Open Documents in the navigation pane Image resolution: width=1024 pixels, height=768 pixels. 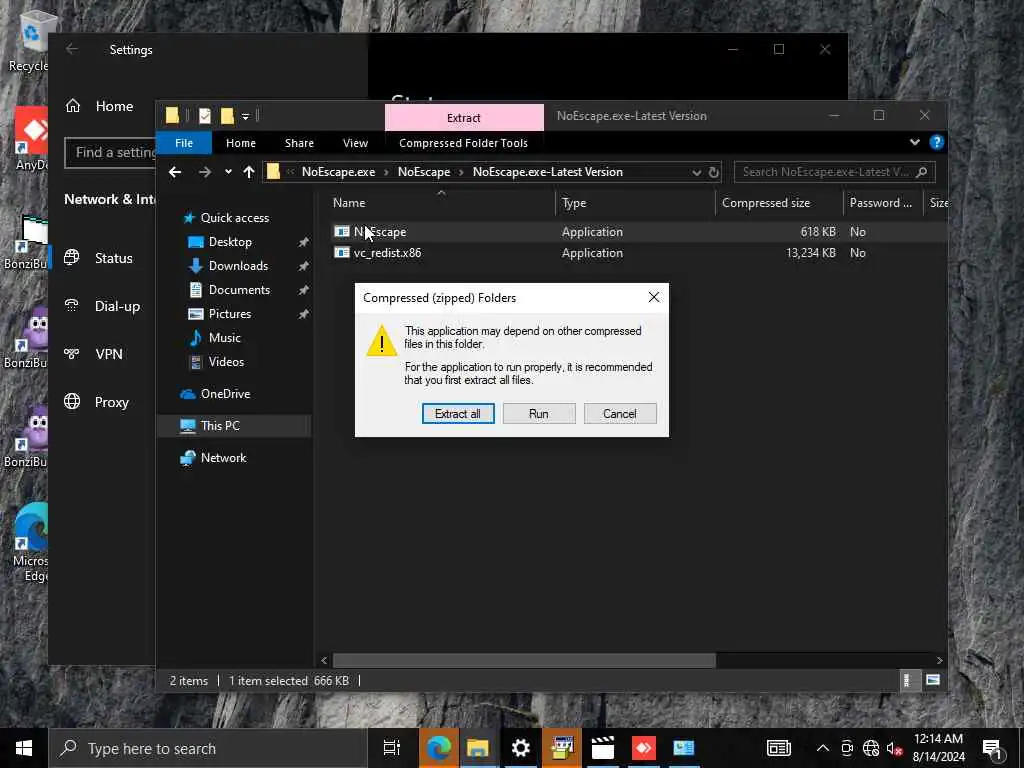[239, 290]
